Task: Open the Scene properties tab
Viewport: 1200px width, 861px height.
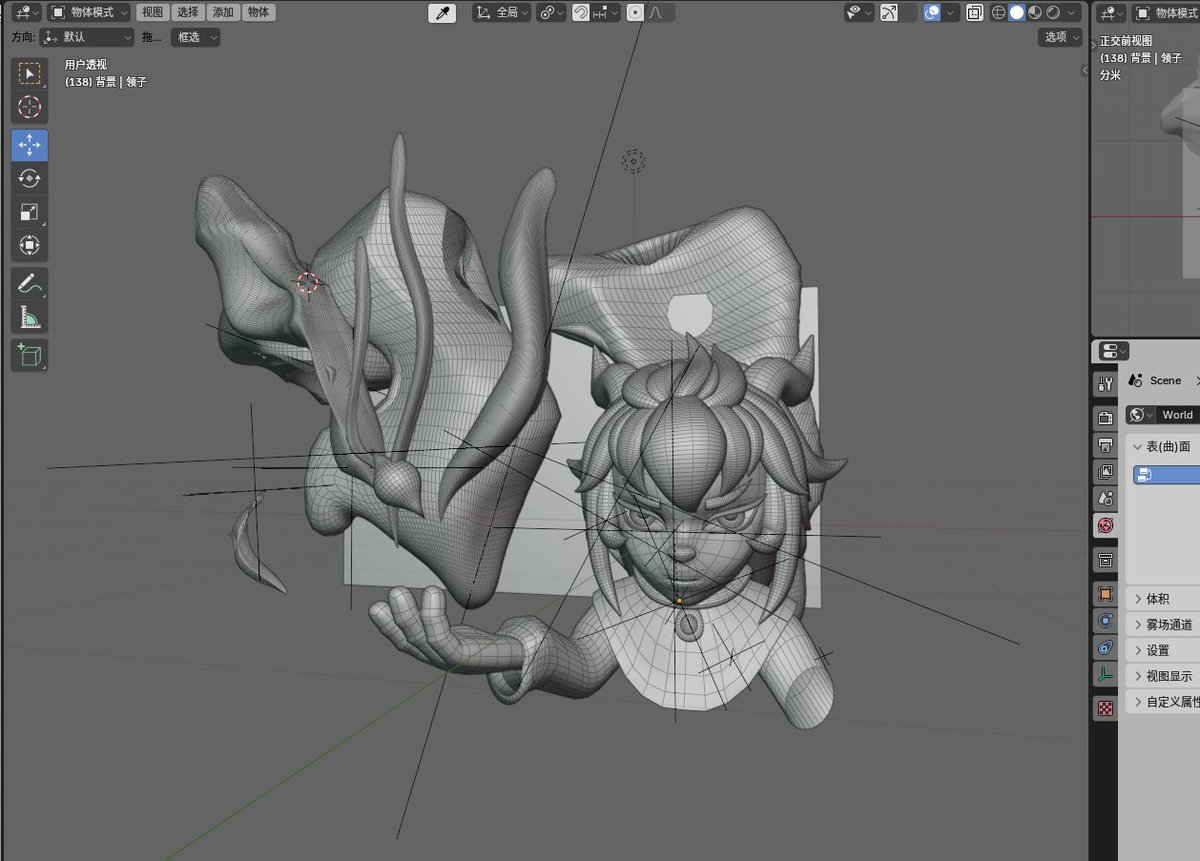Action: [x=1105, y=497]
